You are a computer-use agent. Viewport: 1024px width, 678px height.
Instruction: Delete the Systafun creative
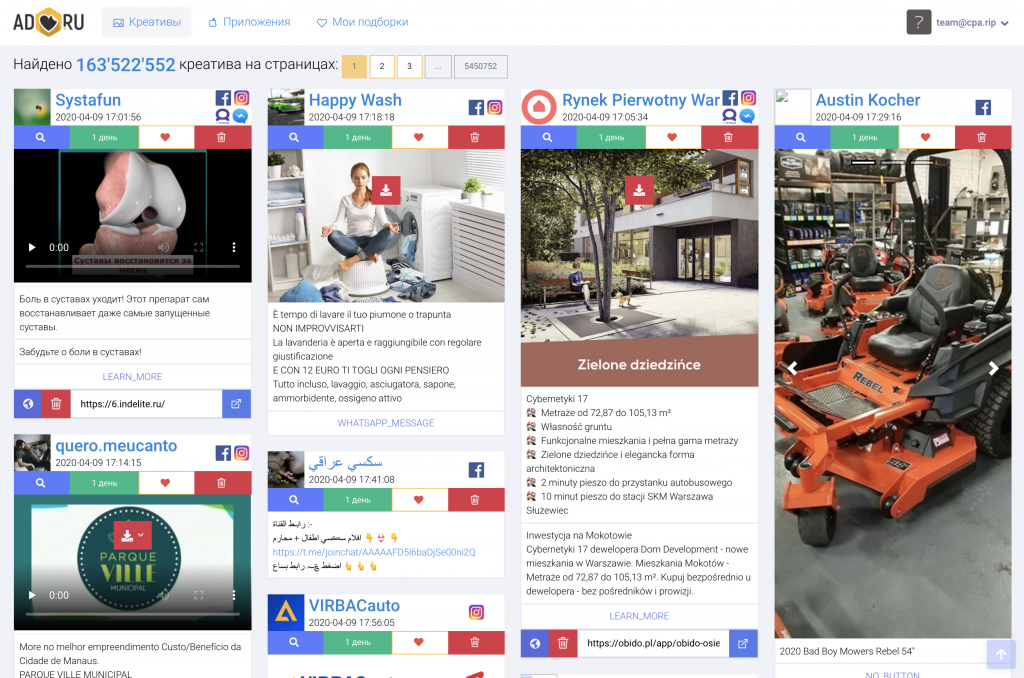click(222, 137)
